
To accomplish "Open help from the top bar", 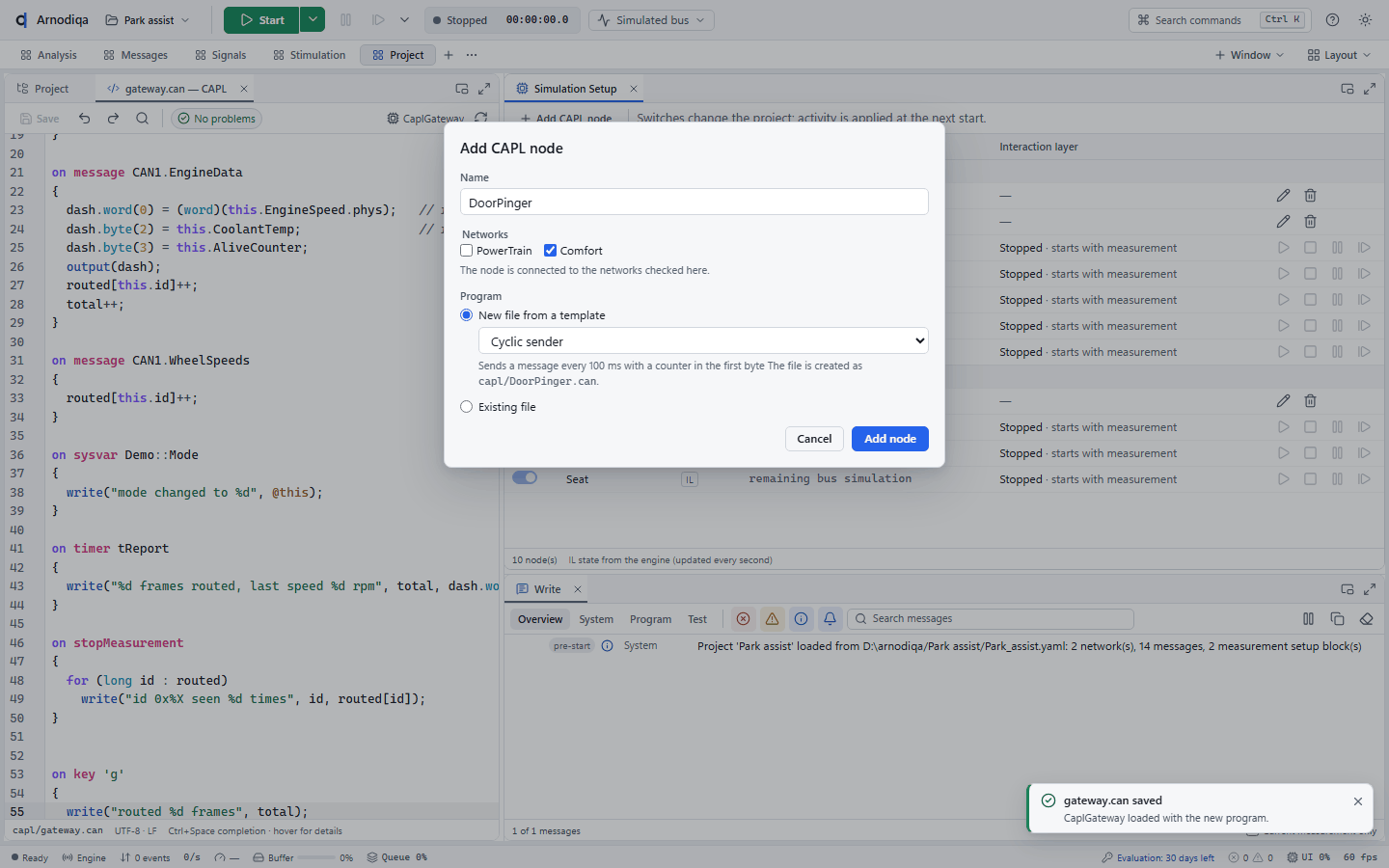I will coord(1332,20).
